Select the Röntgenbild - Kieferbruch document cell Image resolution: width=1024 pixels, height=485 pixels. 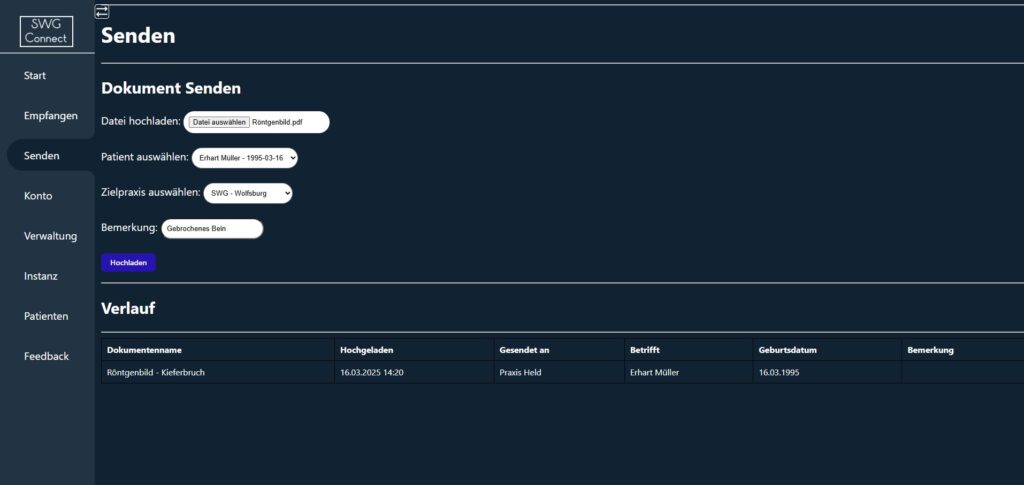click(x=217, y=372)
